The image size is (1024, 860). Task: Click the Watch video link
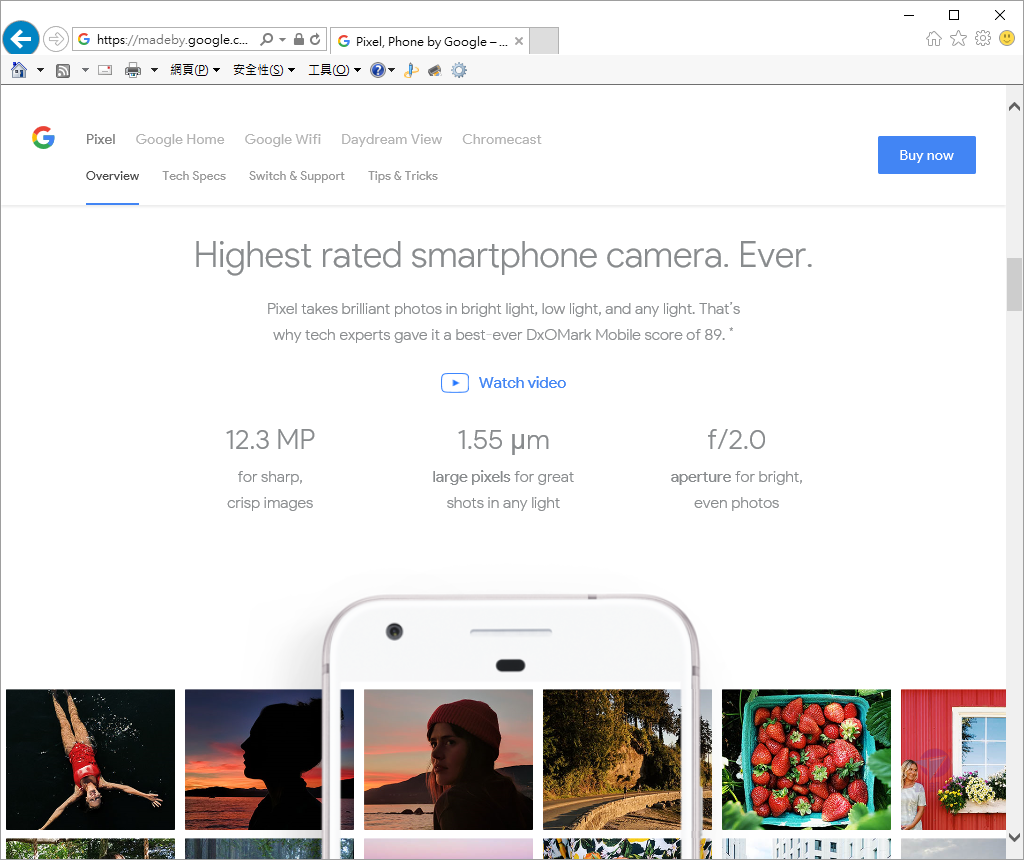(522, 383)
